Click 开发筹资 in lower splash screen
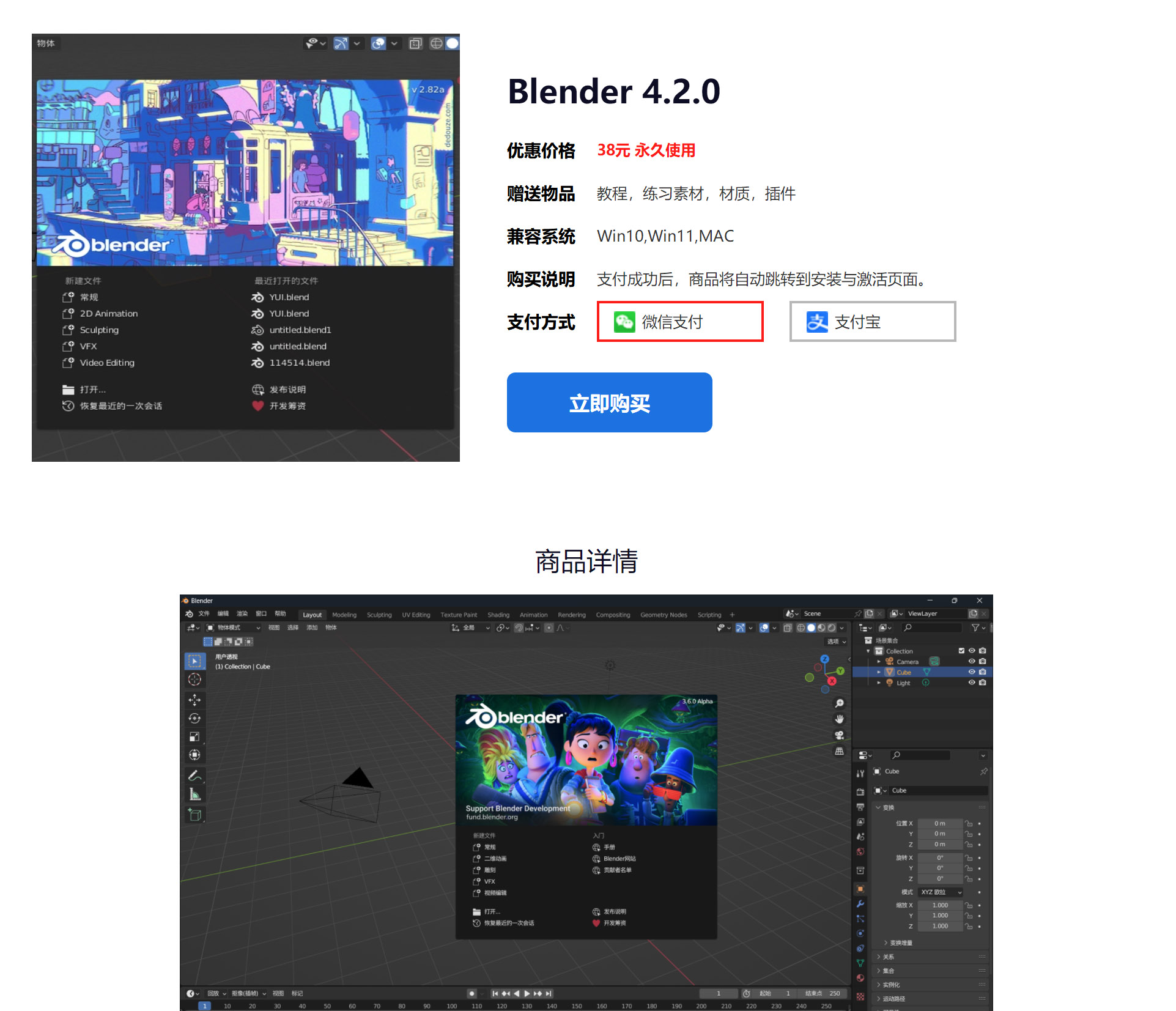Screen dimensions: 1176x1011 [609, 923]
